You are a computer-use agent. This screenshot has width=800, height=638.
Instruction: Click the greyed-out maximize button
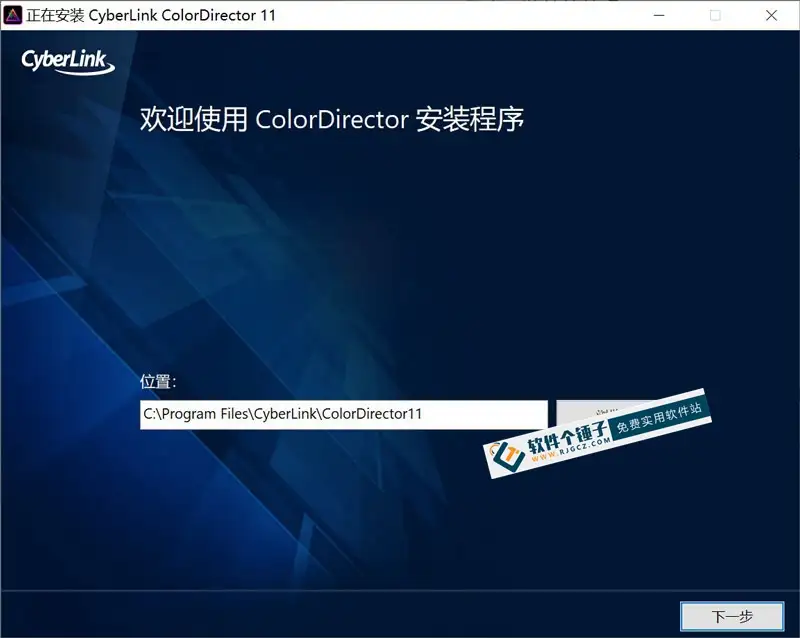pyautogui.click(x=715, y=15)
